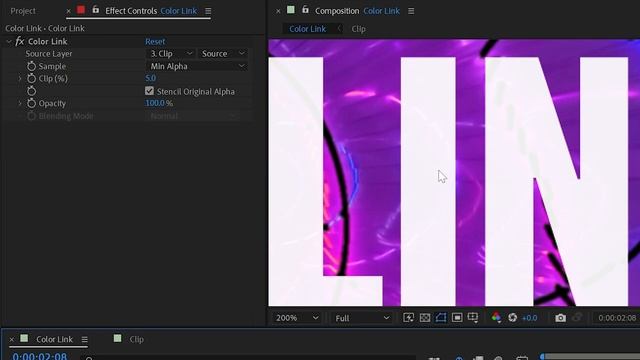Click viewer timecode 0:00:02:08 in preview toolbar
Image resolution: width=640 pixels, height=360 pixels.
[617, 318]
